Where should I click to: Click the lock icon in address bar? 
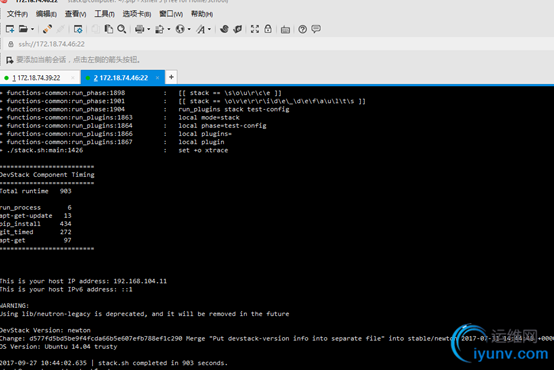[11, 44]
